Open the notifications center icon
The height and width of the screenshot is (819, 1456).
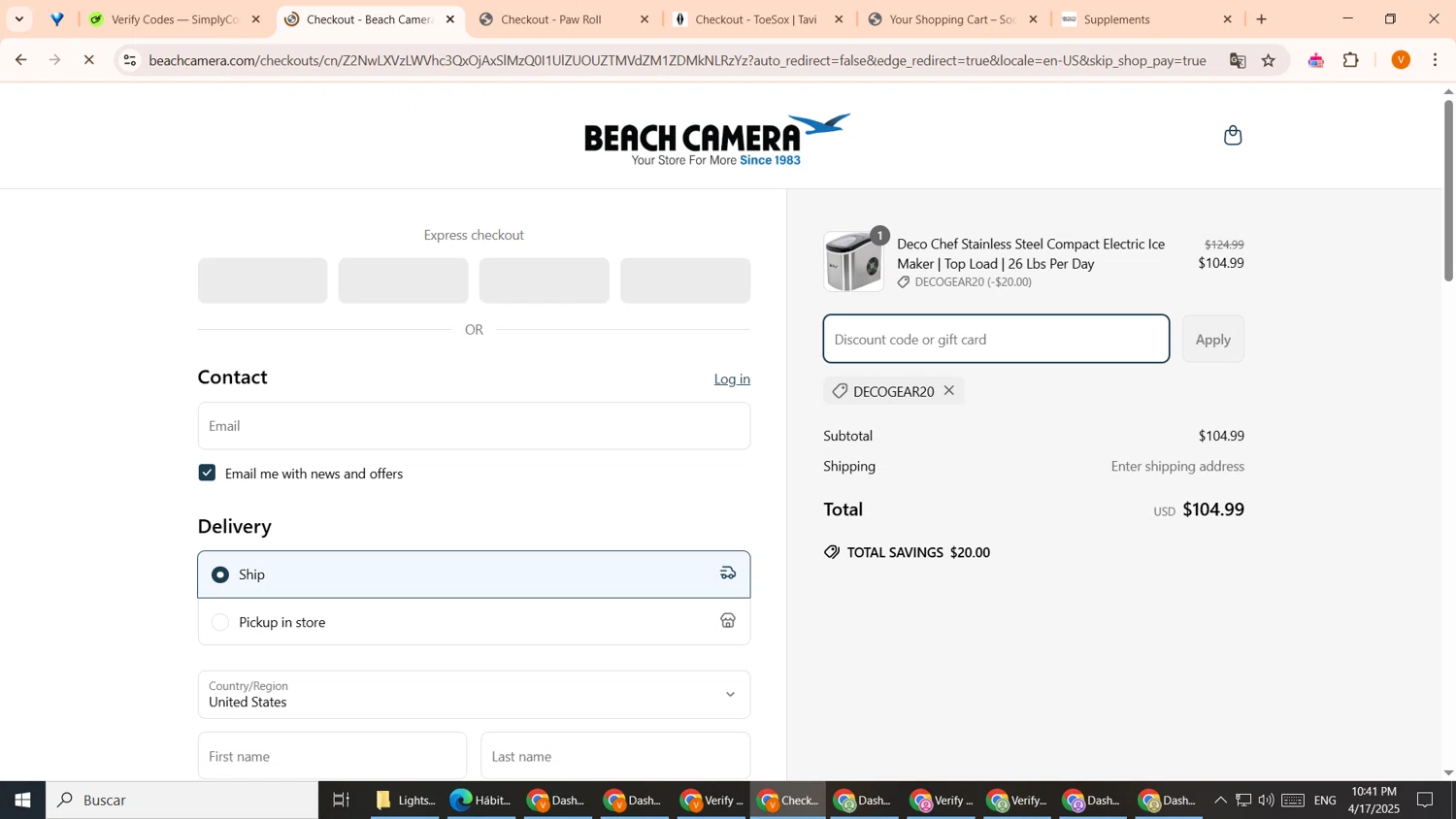(x=1425, y=801)
